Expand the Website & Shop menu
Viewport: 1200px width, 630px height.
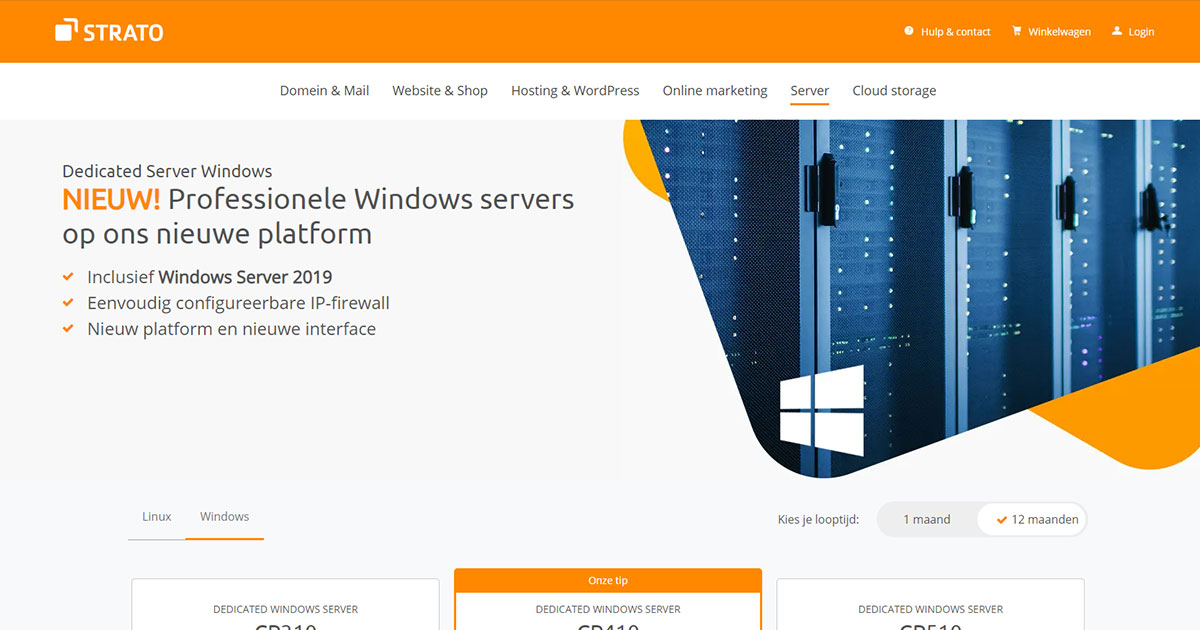pyautogui.click(x=440, y=90)
